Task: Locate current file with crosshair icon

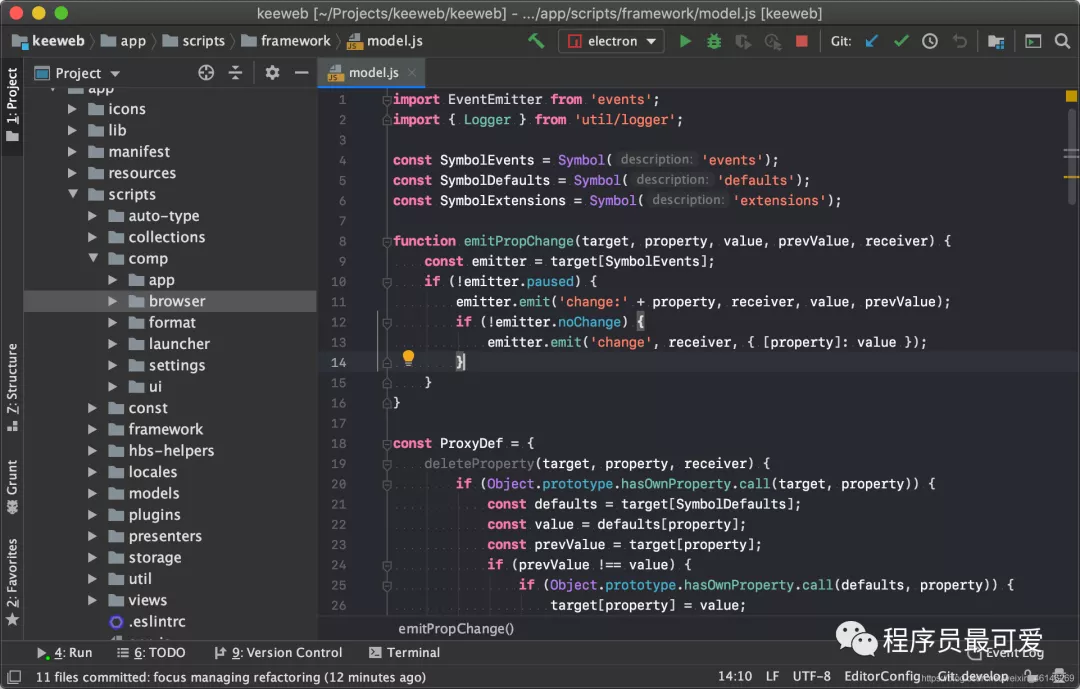Action: 206,72
